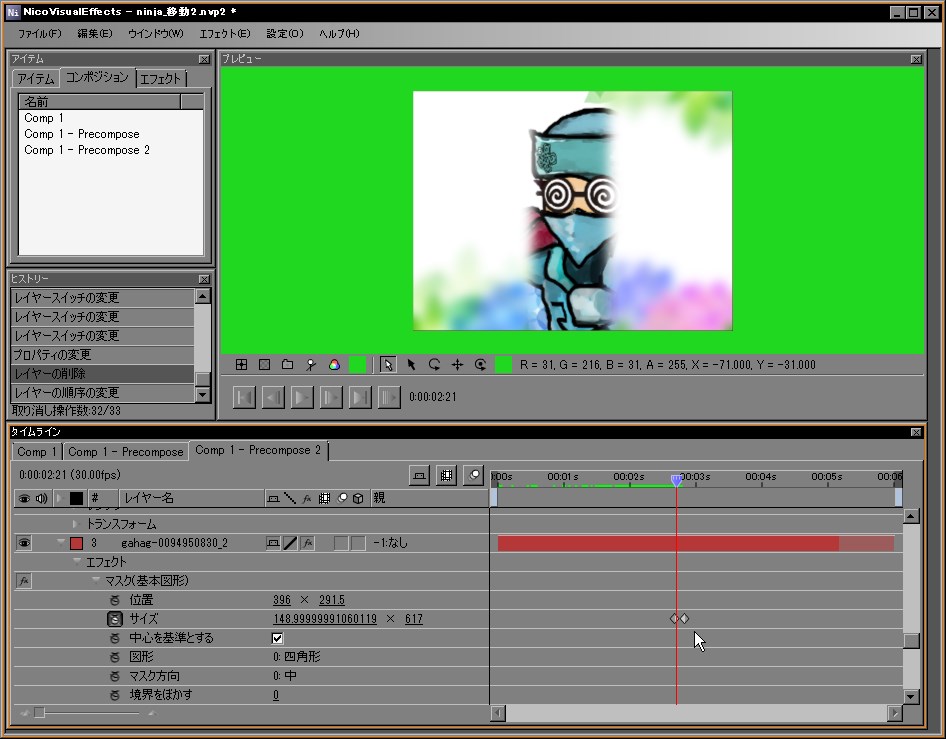Toggle the stopwatch for 境界をぼかす property
This screenshot has height=739, width=946.
tap(115, 695)
